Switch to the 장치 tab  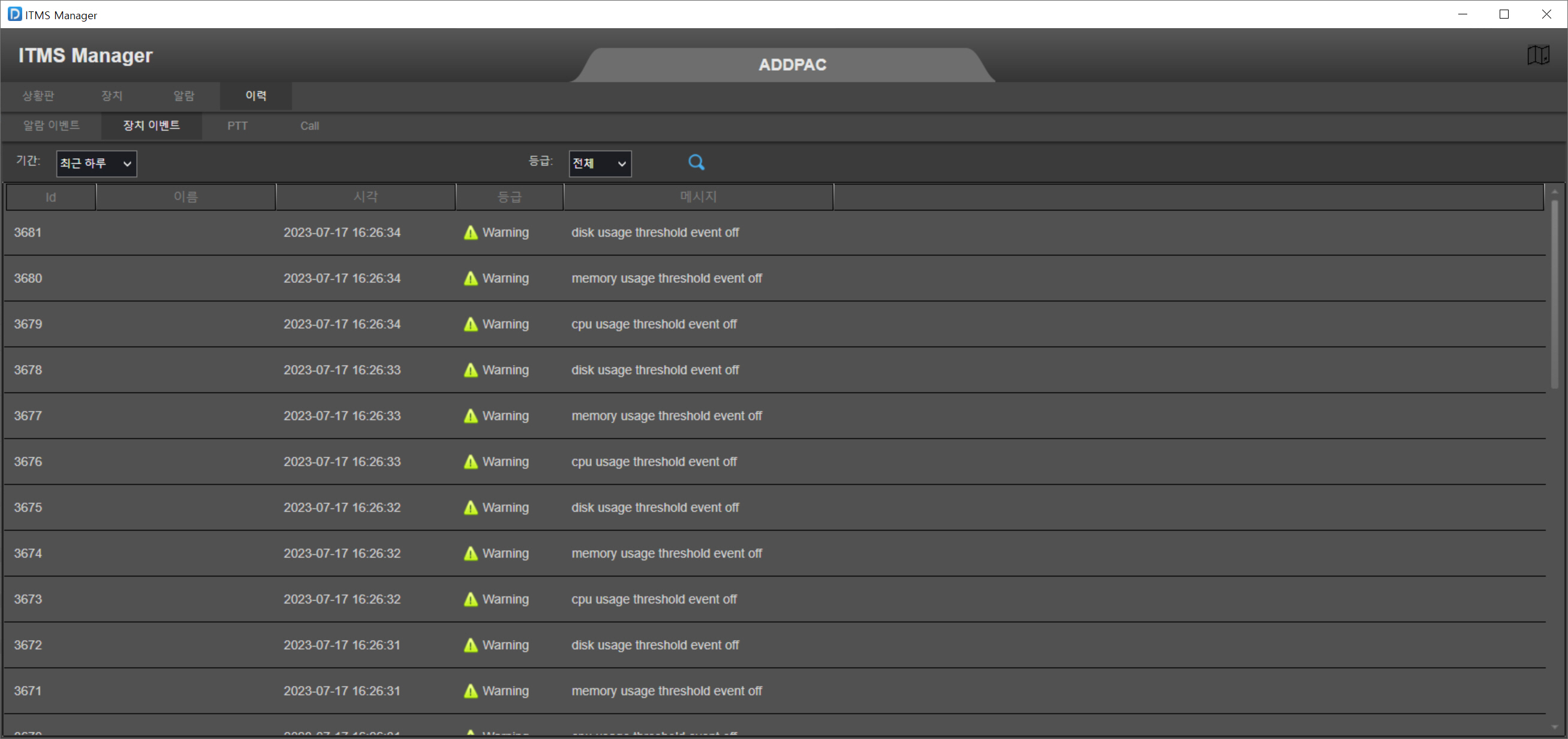point(112,95)
